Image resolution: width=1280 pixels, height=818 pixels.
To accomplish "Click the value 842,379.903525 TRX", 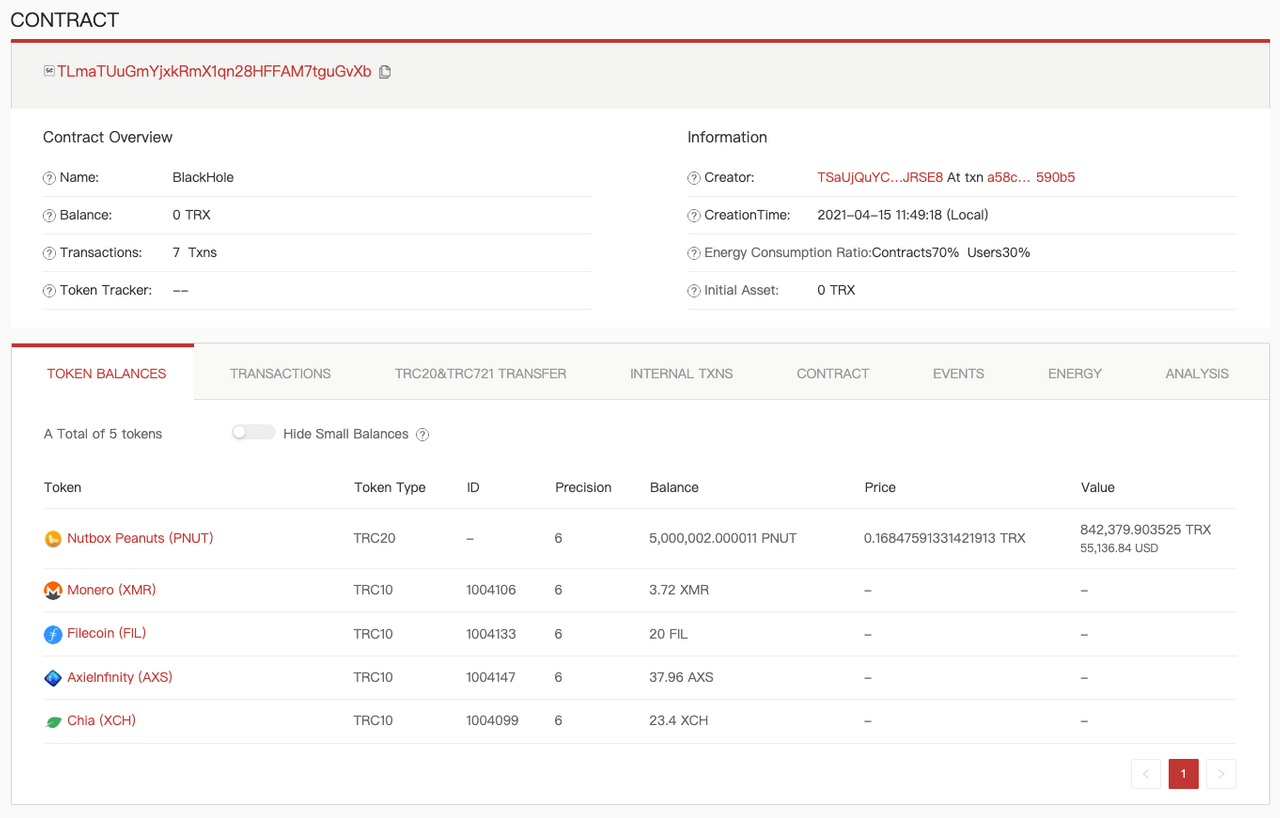I will (1146, 529).
